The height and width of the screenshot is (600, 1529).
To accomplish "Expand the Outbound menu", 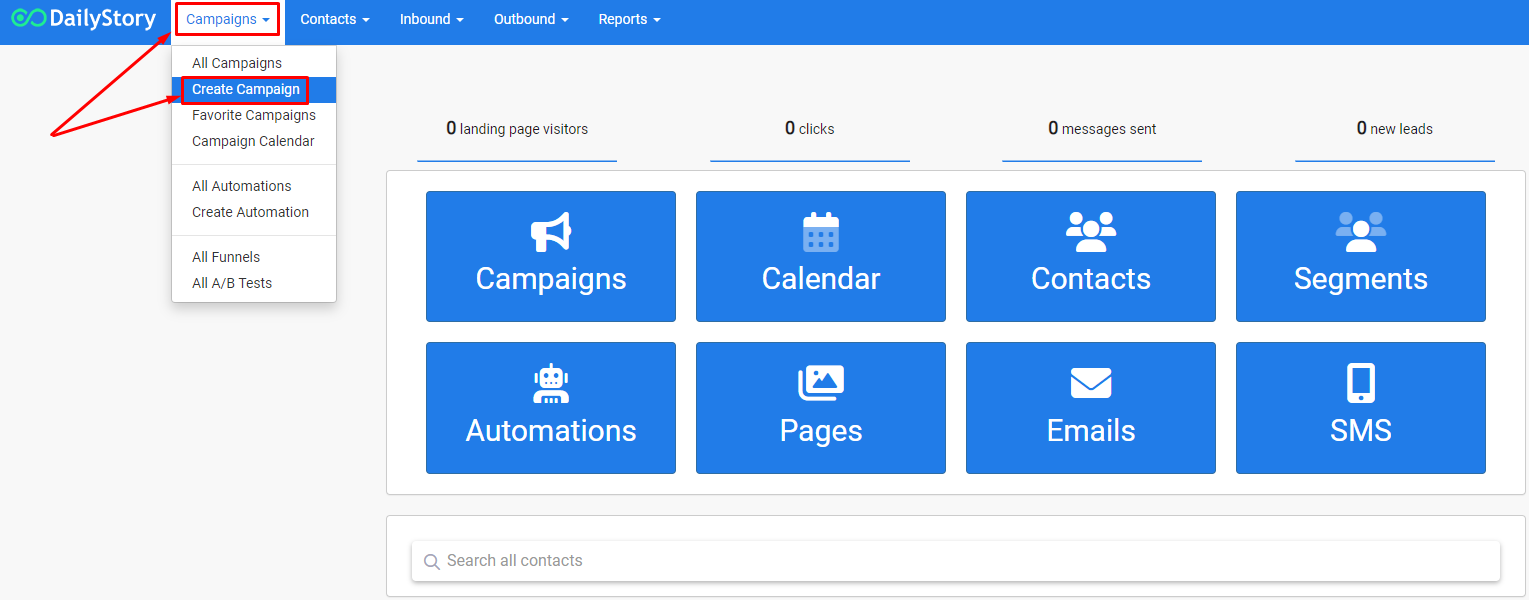I will click(x=531, y=19).
